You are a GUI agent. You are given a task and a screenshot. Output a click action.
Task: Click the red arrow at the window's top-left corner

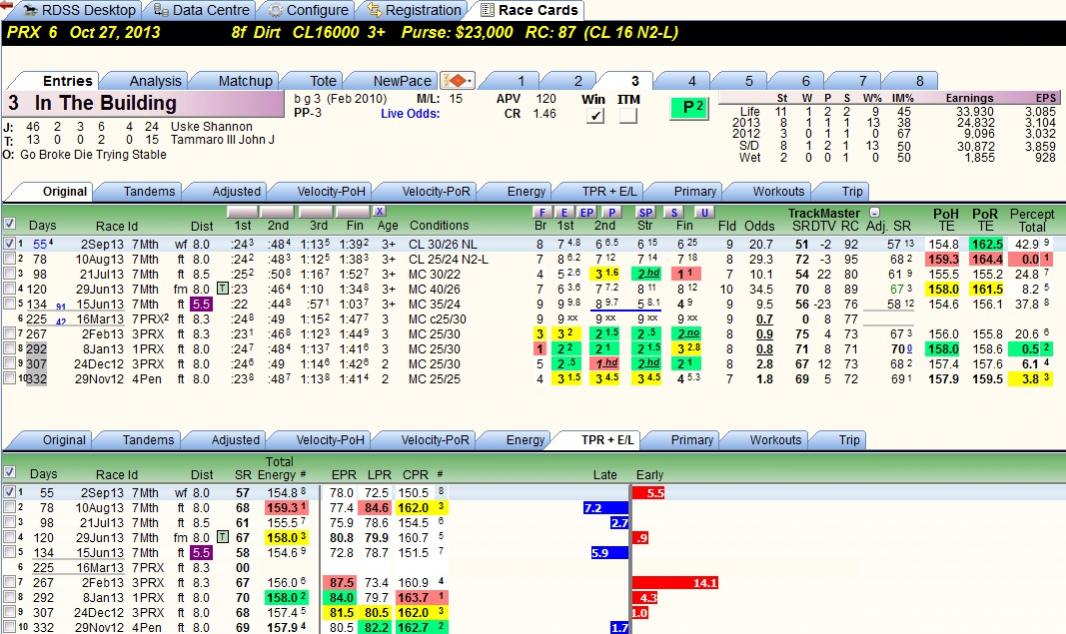pyautogui.click(x=7, y=5)
